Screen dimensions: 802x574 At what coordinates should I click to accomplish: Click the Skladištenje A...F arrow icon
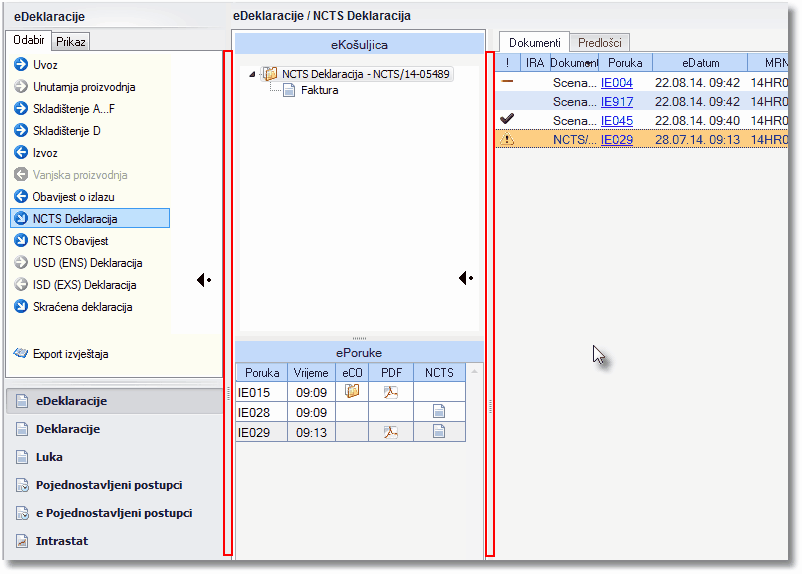click(x=21, y=108)
